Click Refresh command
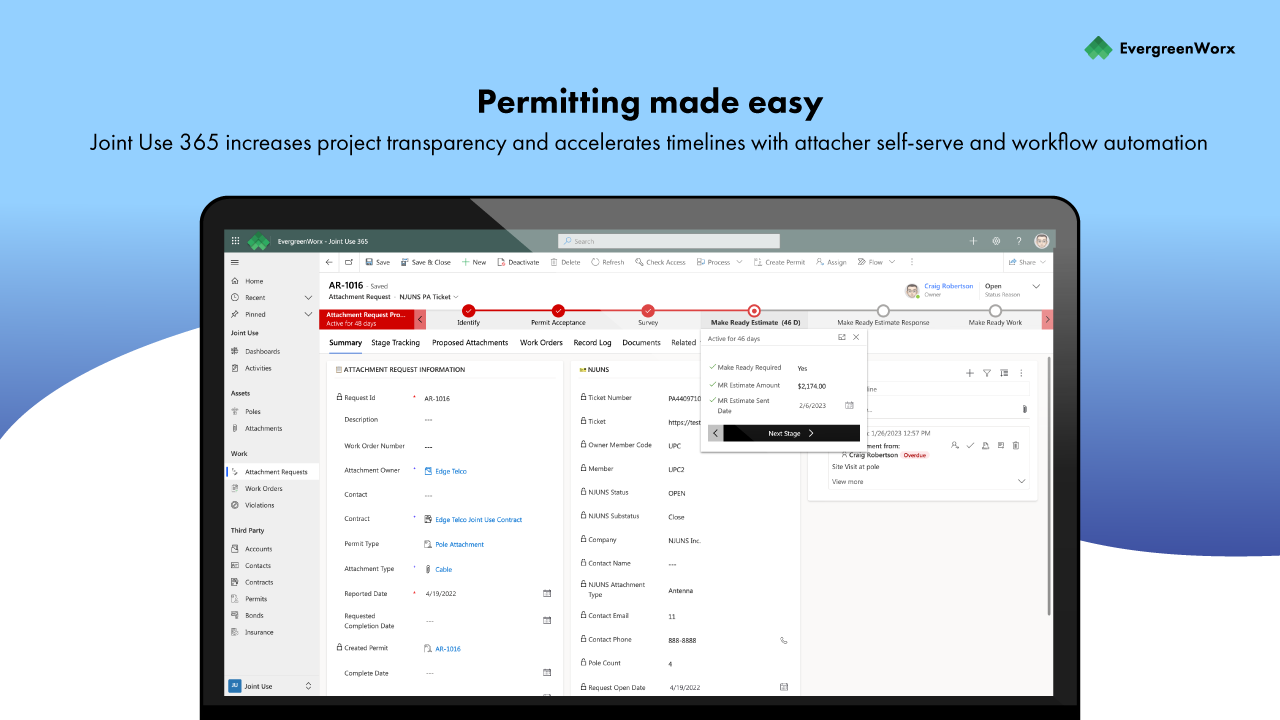Viewport: 1280px width, 720px height. (x=607, y=262)
